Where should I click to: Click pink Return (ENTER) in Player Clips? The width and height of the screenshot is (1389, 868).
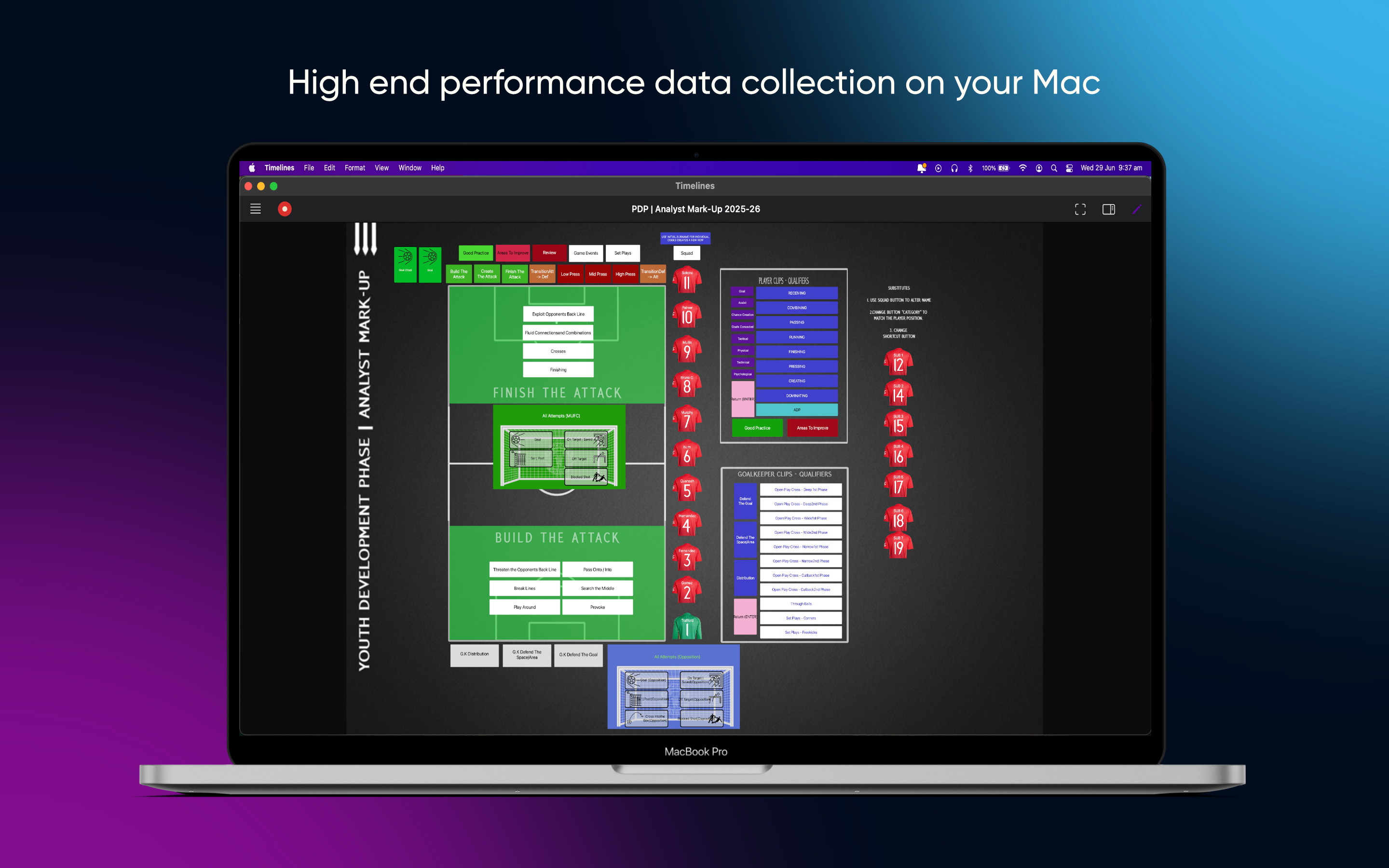click(743, 399)
